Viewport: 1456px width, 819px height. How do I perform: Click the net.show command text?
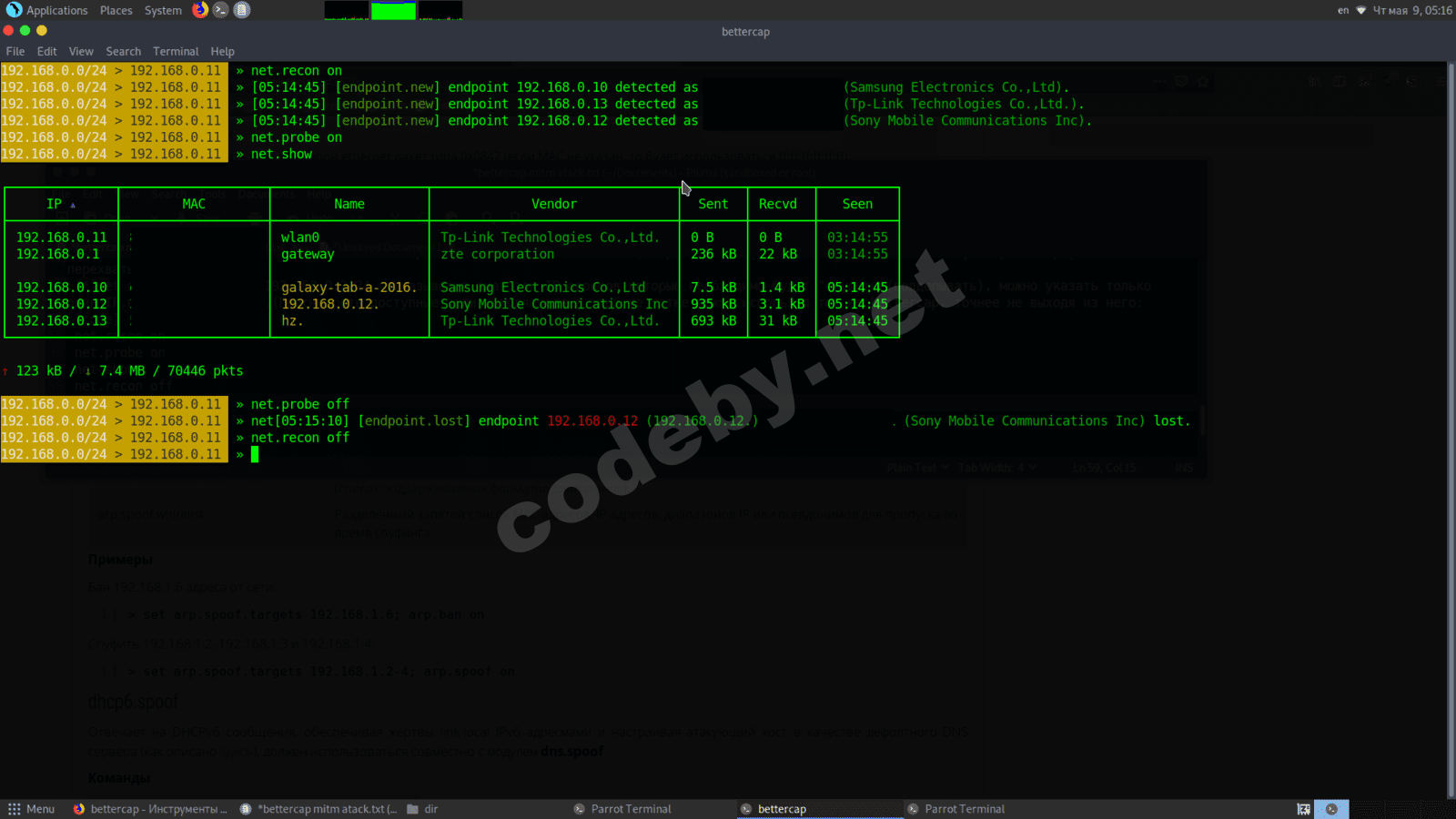pos(281,155)
